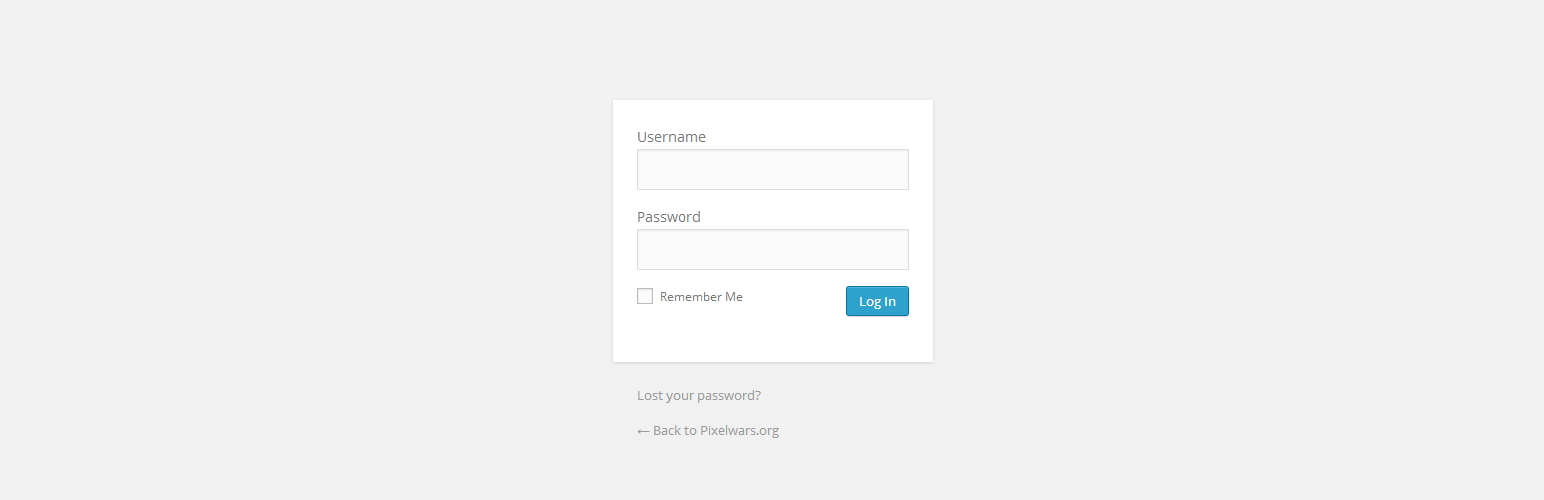The width and height of the screenshot is (1544, 500).
Task: Focus the text box under Password
Action: pyautogui.click(x=772, y=250)
